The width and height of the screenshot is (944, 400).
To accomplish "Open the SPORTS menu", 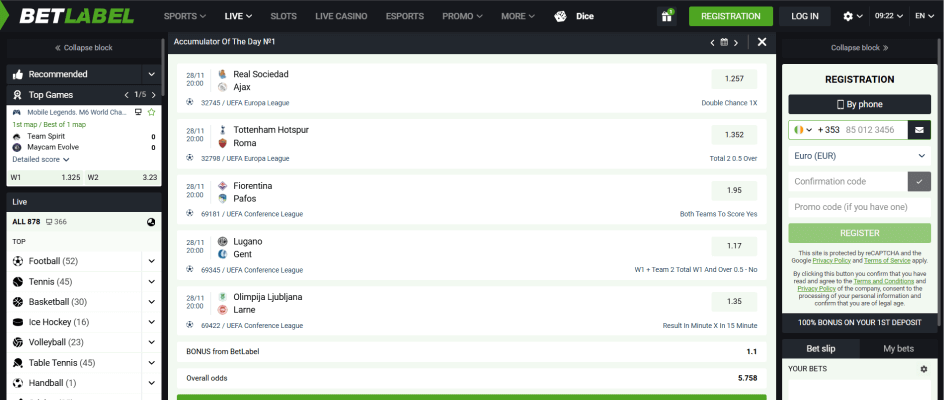I will click(x=185, y=16).
